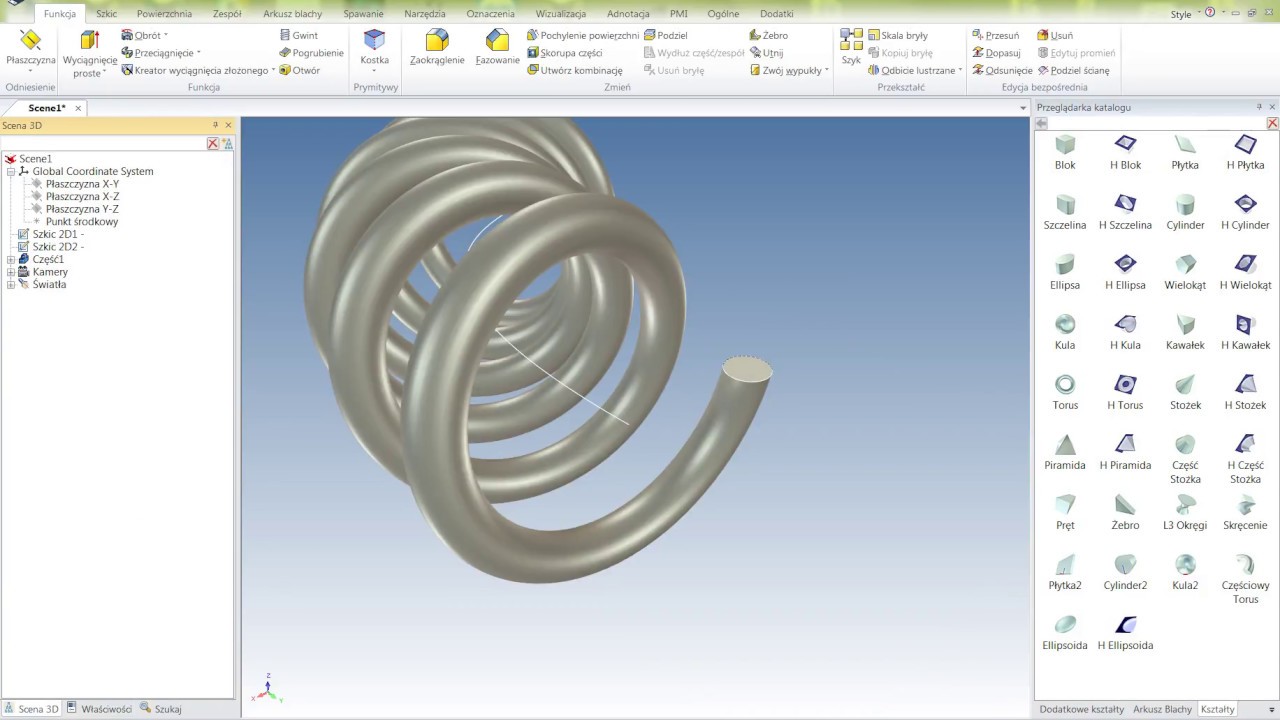Open the Szukaj bottom panel tab
The height and width of the screenshot is (720, 1280).
point(161,709)
